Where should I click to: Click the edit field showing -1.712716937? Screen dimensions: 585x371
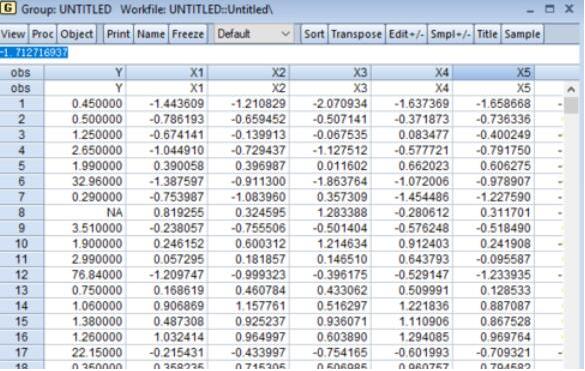point(290,53)
